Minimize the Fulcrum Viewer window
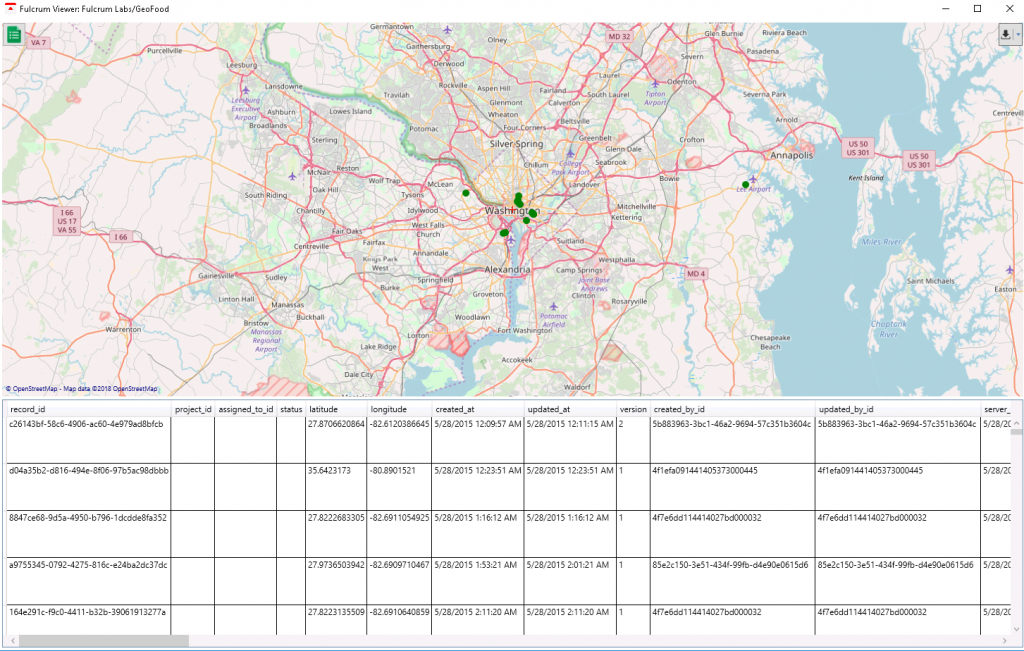The width and height of the screenshot is (1024, 651). [x=947, y=8]
